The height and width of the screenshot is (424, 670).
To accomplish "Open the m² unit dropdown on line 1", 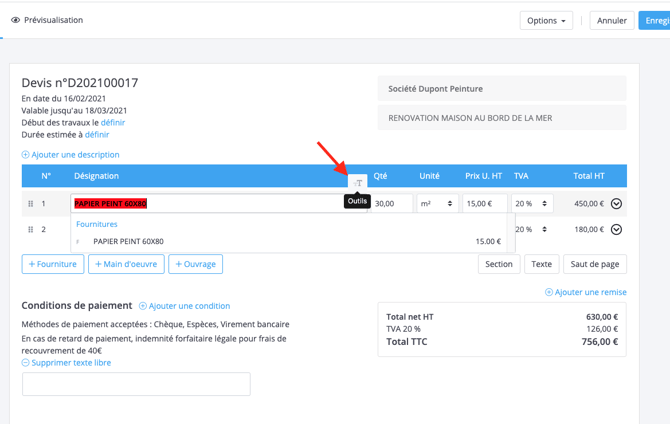I will [438, 204].
